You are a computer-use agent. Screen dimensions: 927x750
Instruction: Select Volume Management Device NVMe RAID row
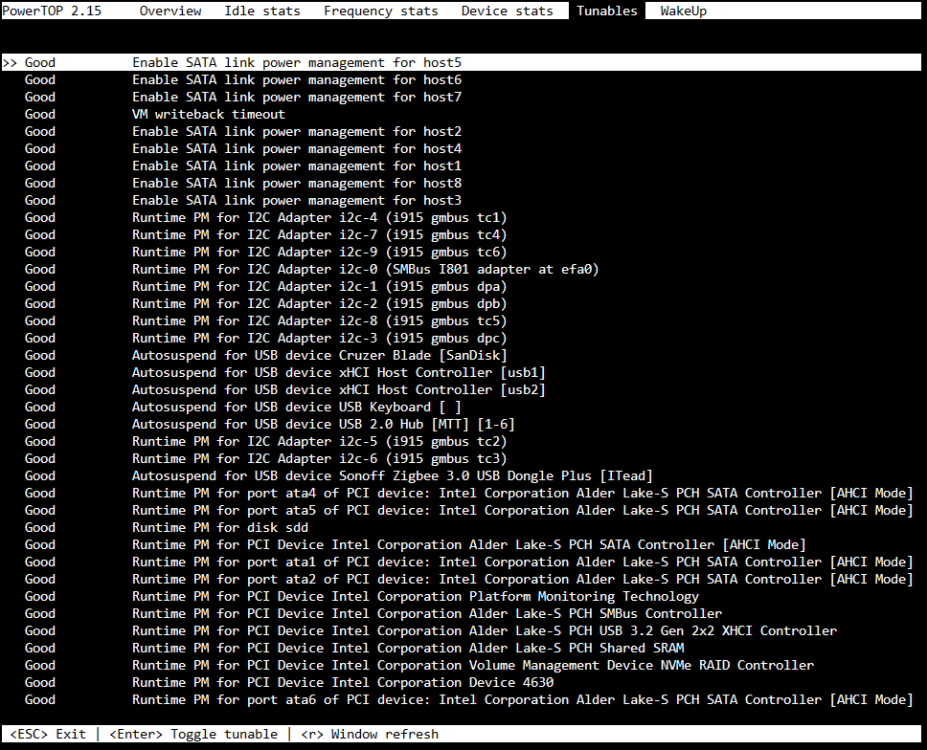[x=461, y=665]
